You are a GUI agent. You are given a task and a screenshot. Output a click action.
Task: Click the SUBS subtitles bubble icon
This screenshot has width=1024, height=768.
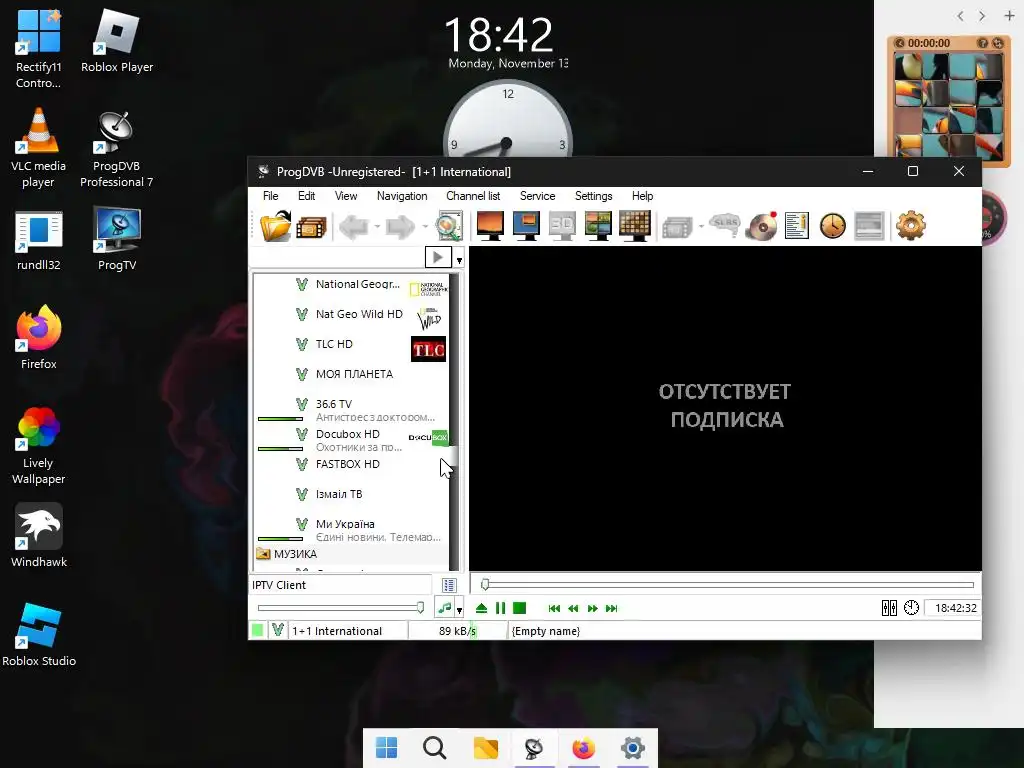tap(724, 225)
